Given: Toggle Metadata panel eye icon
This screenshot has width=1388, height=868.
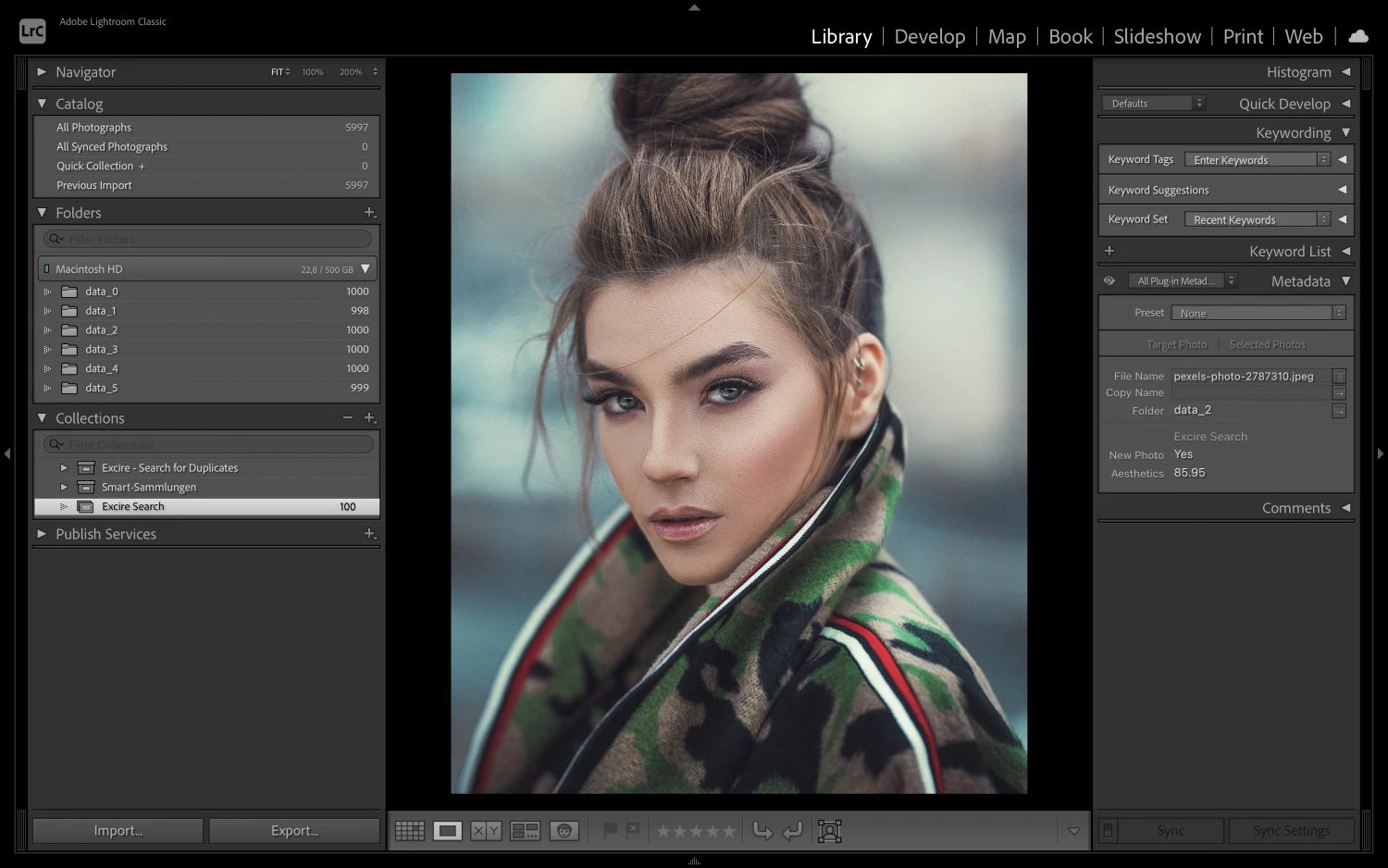Looking at the screenshot, I should [1109, 281].
